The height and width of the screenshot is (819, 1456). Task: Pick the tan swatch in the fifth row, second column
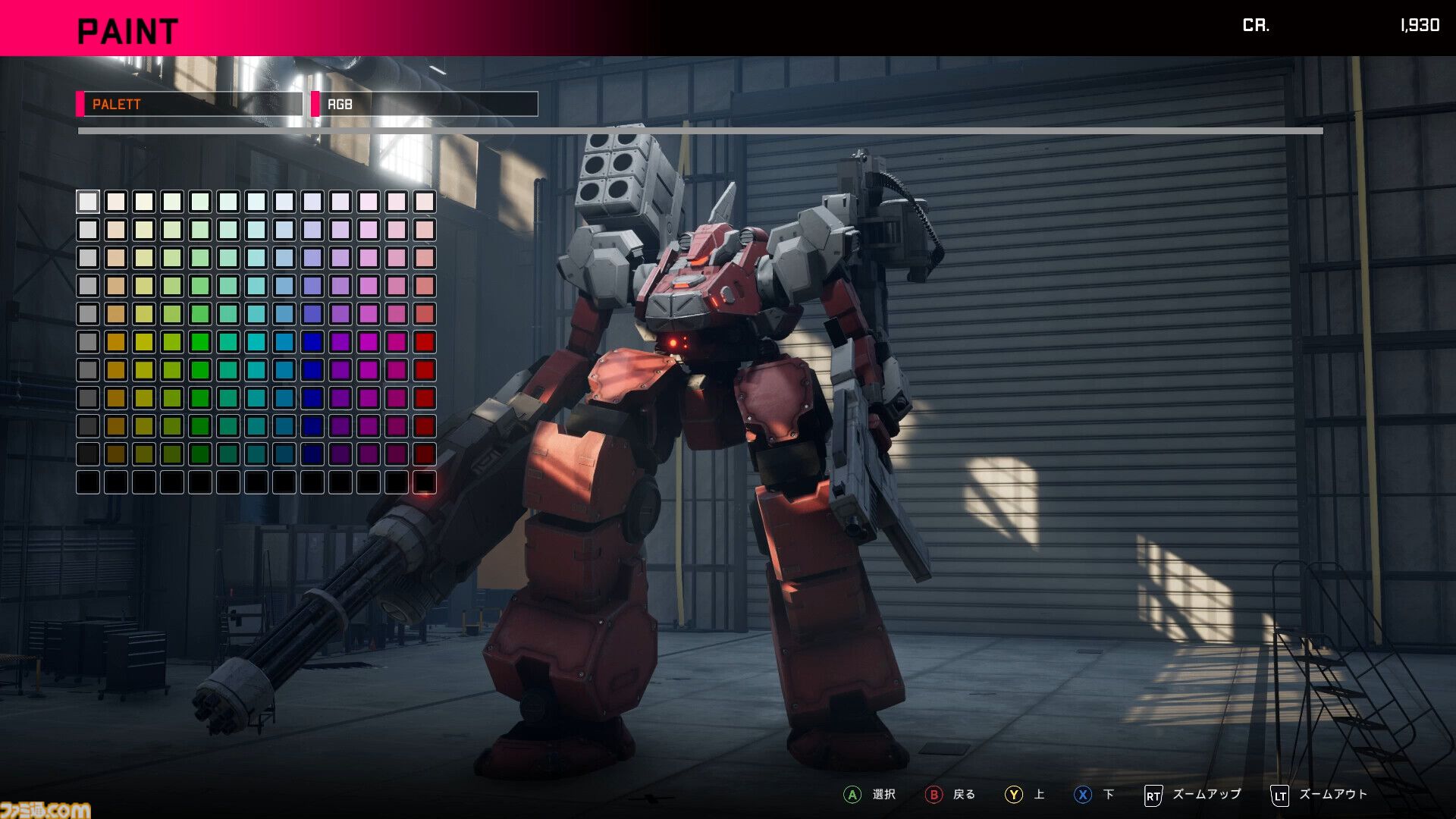(116, 313)
